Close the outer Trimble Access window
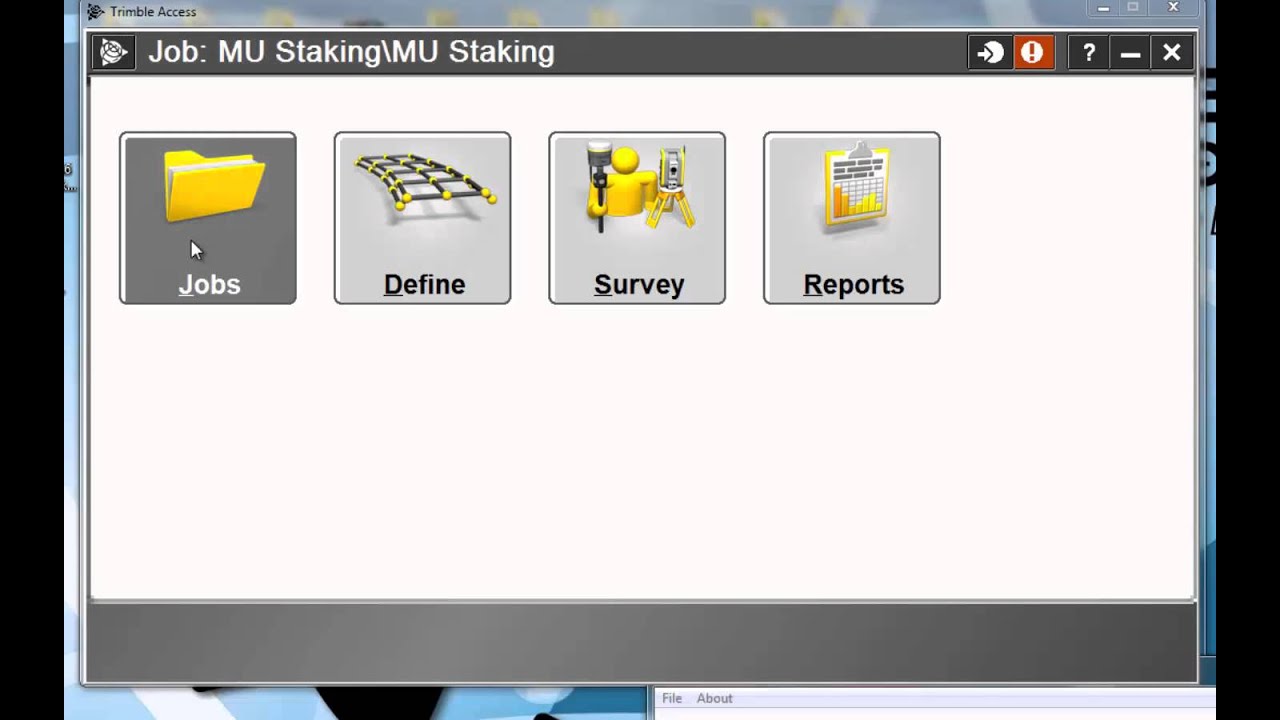 point(1175,8)
